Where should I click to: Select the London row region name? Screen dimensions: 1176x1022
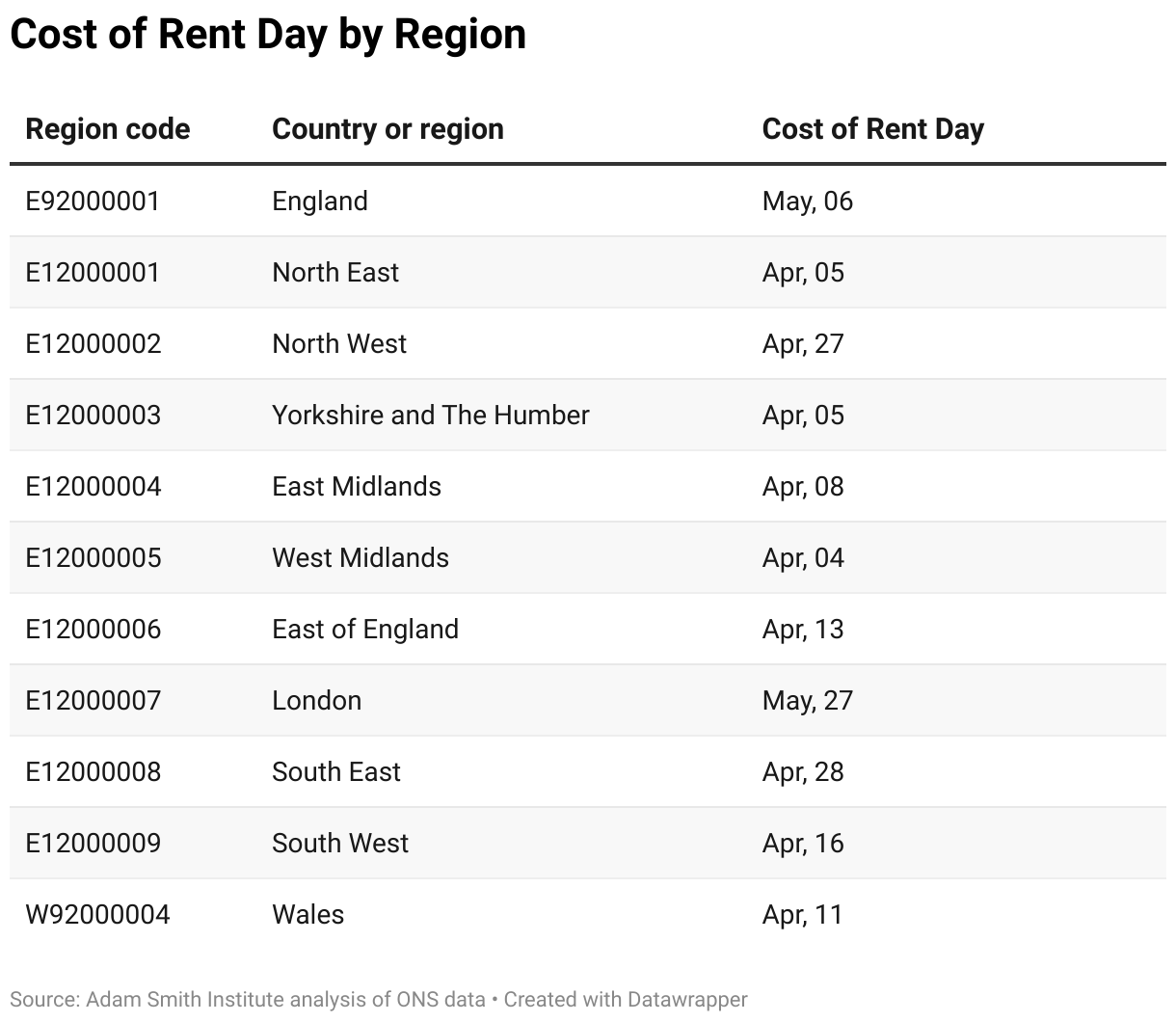pyautogui.click(x=317, y=700)
